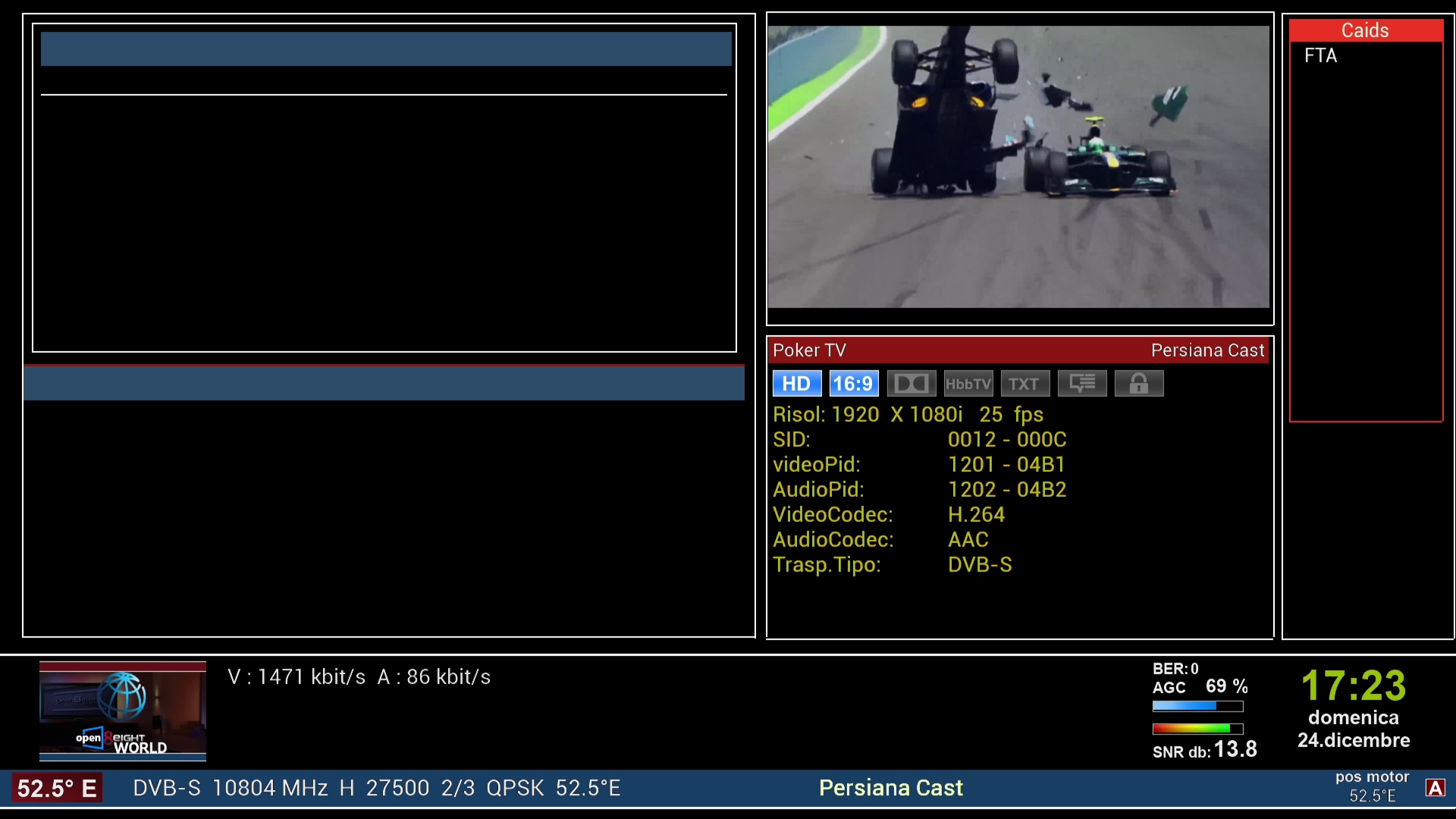Select the blue highlighted bar in top-left panel
This screenshot has height=819, width=1456.
pyautogui.click(x=386, y=49)
